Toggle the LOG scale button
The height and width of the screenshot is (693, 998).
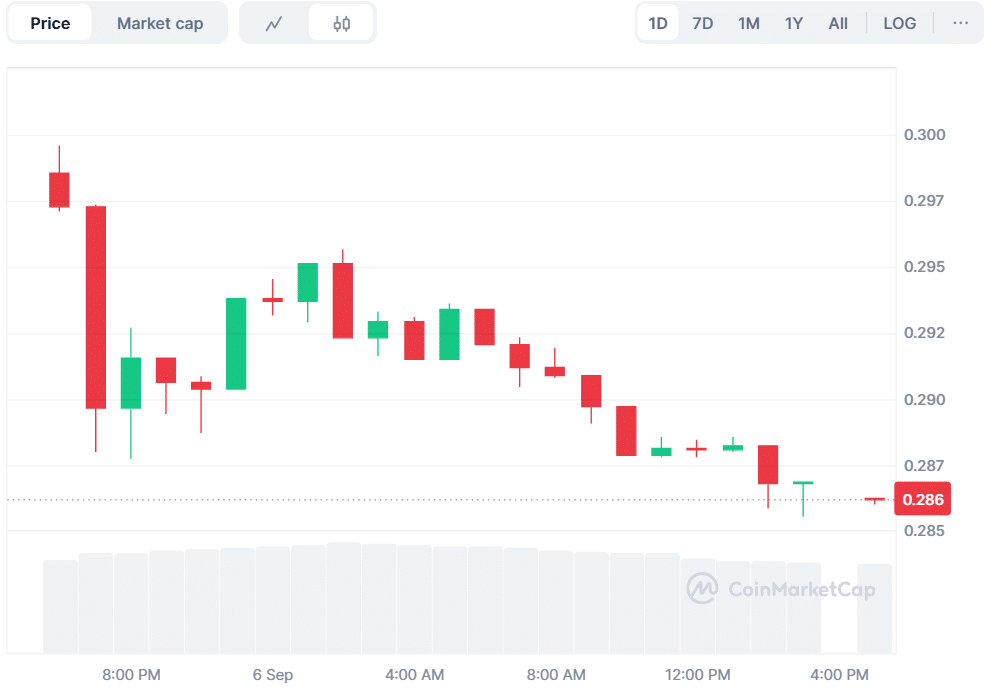(899, 23)
